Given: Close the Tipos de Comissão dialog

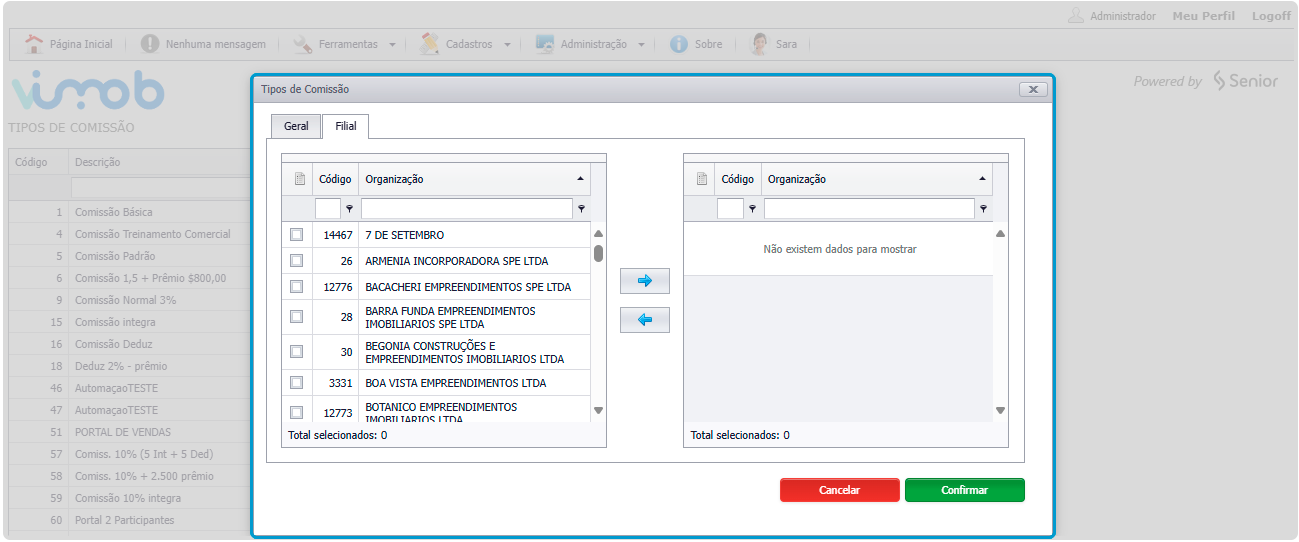Looking at the screenshot, I should 1032,89.
